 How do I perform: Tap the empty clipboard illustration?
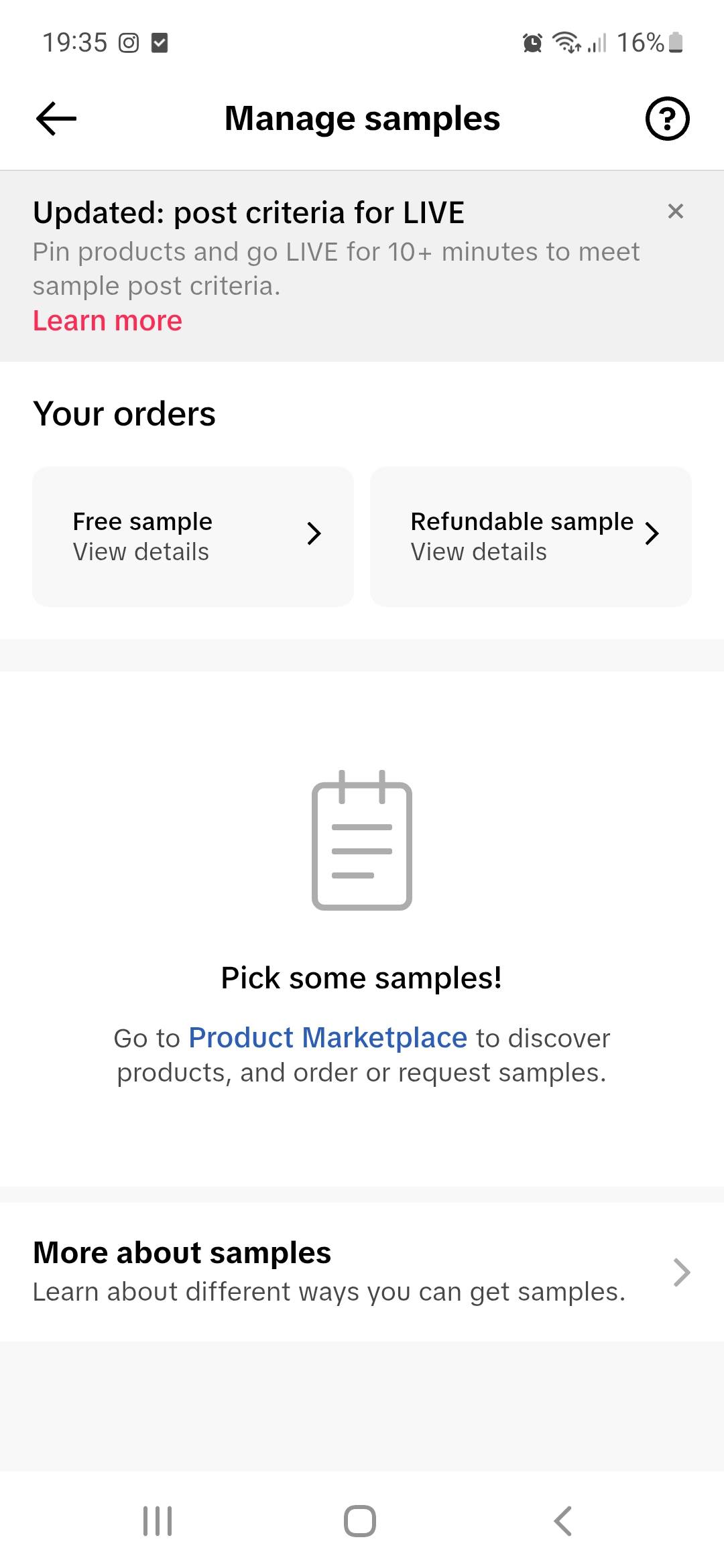pyautogui.click(x=362, y=840)
